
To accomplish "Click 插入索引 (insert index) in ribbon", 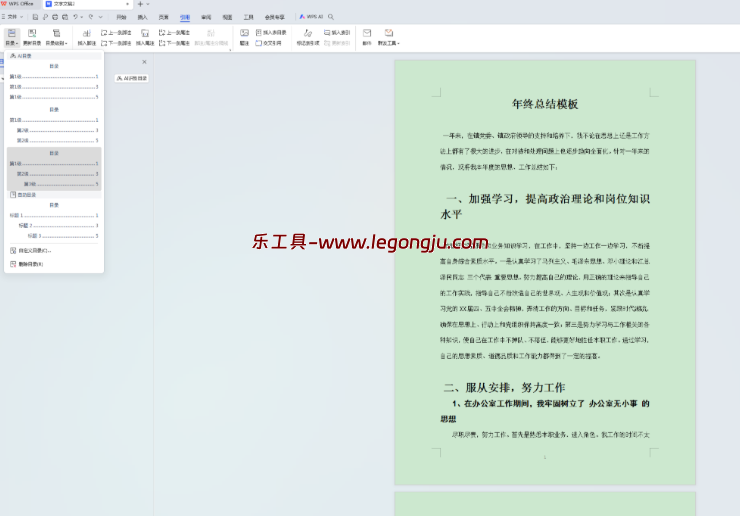I will point(337,33).
